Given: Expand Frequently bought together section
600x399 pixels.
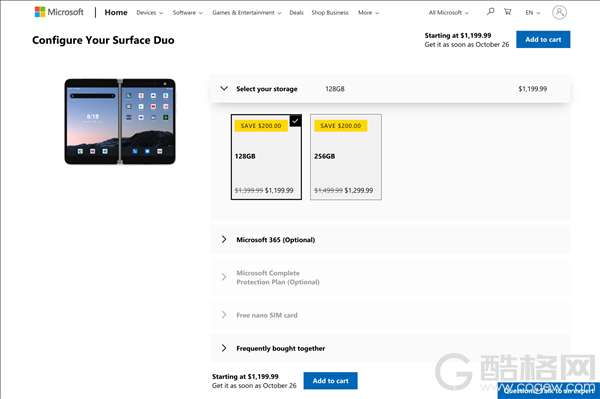Looking at the screenshot, I should [390, 348].
